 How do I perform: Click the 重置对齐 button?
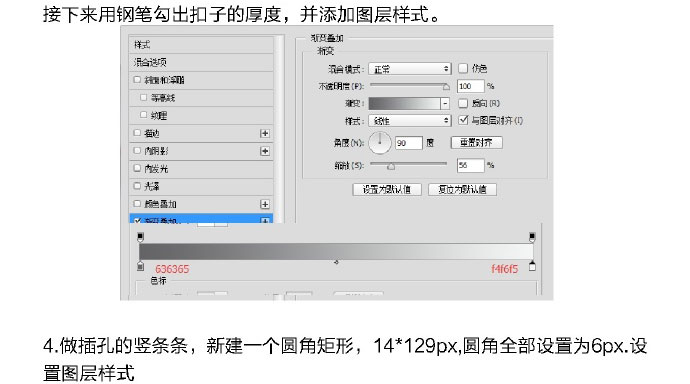[477, 143]
